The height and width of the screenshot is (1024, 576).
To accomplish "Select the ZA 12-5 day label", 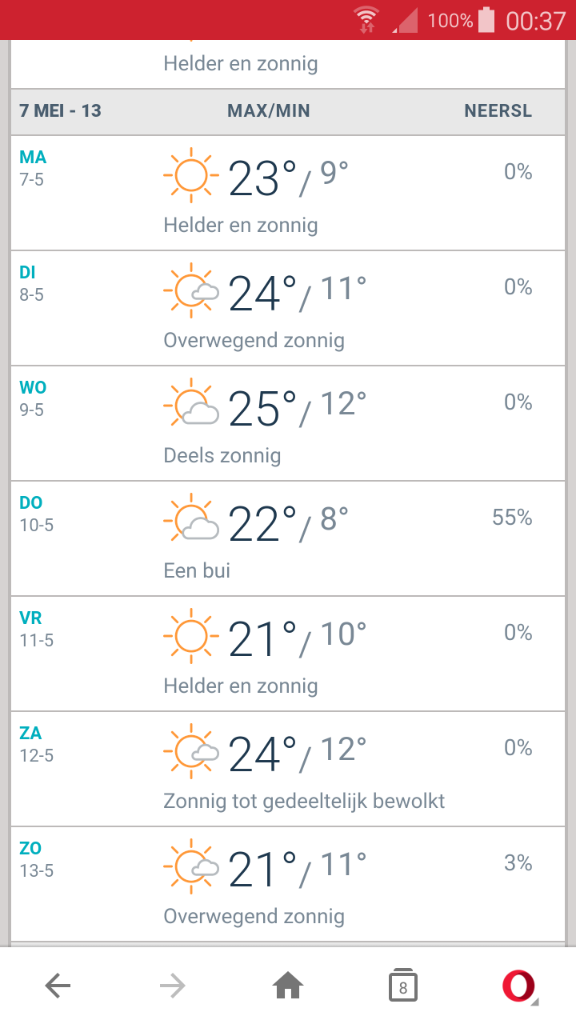I will click(37, 744).
